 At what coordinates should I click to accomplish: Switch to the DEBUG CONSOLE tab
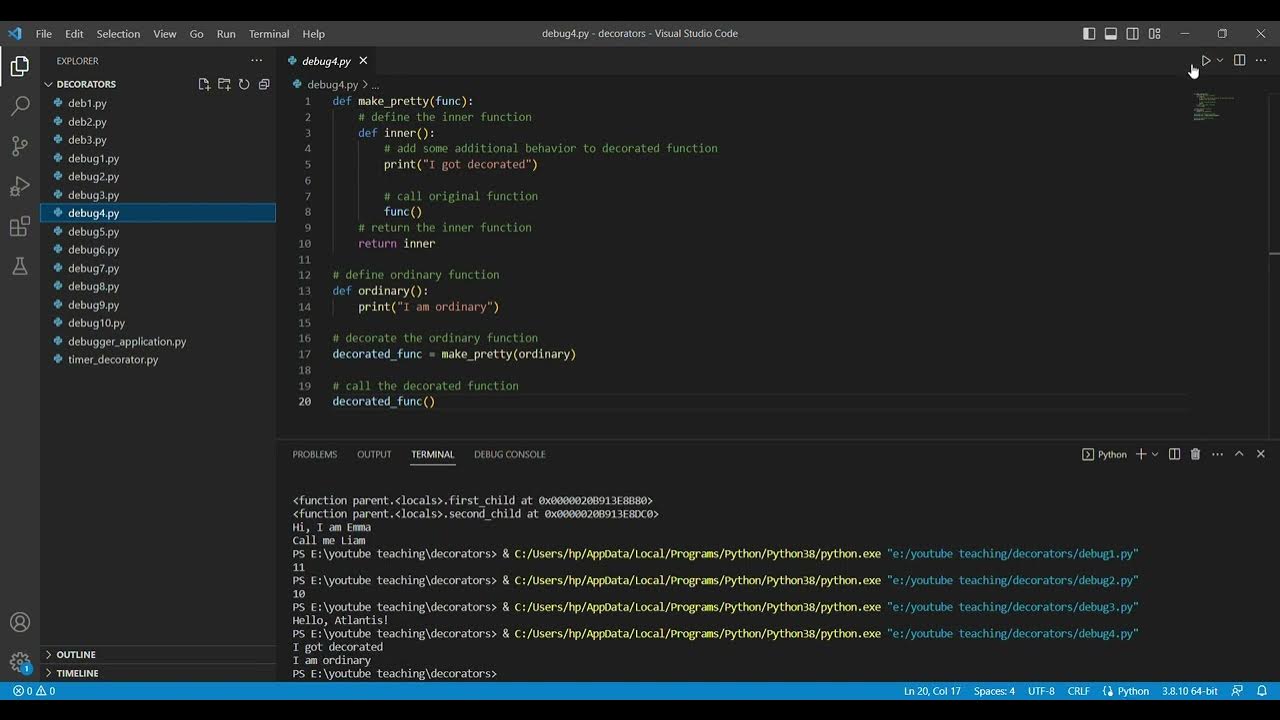(510, 454)
